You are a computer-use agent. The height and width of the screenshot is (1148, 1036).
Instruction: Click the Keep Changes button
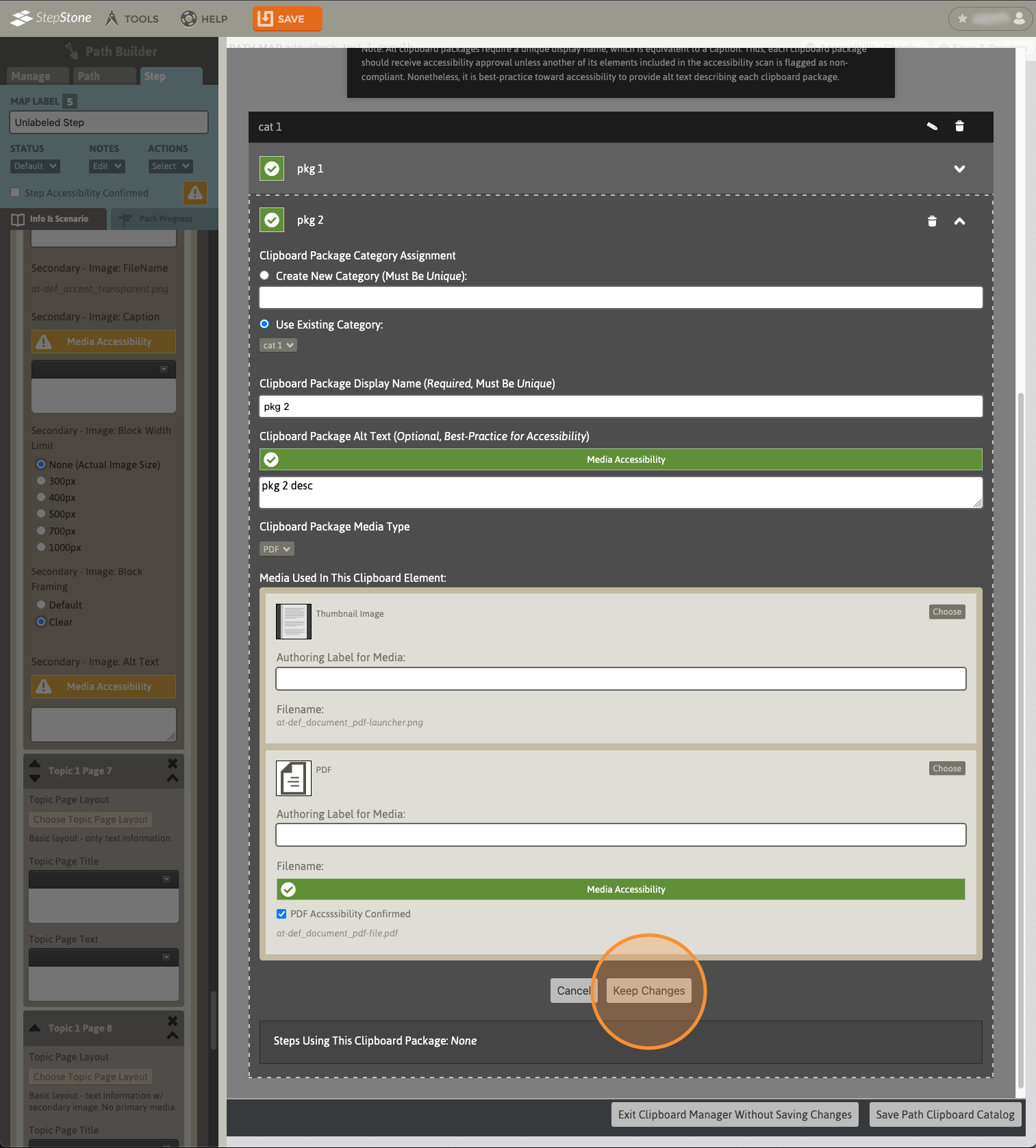point(648,991)
